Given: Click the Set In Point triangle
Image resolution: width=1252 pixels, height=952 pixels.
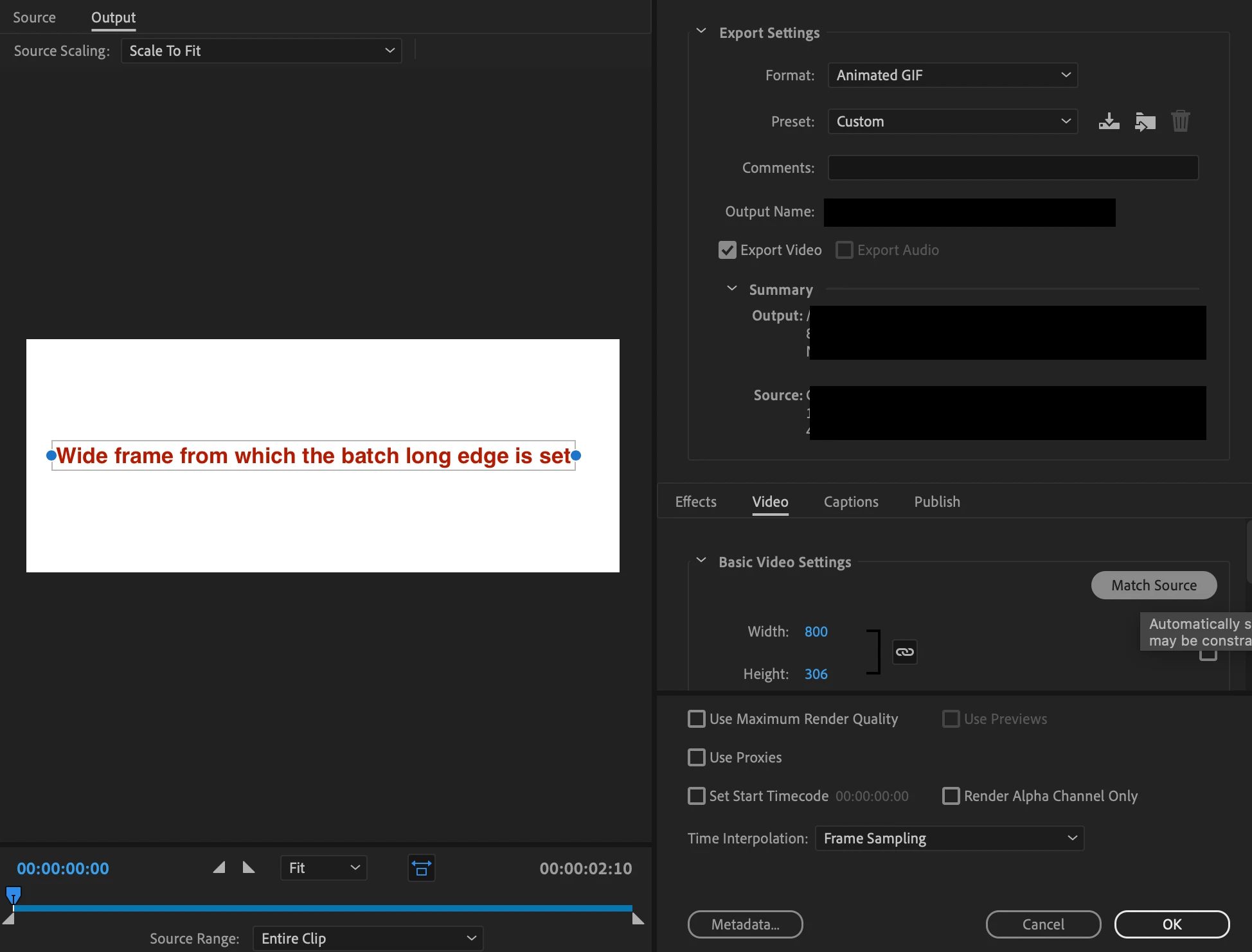Looking at the screenshot, I should (x=219, y=868).
